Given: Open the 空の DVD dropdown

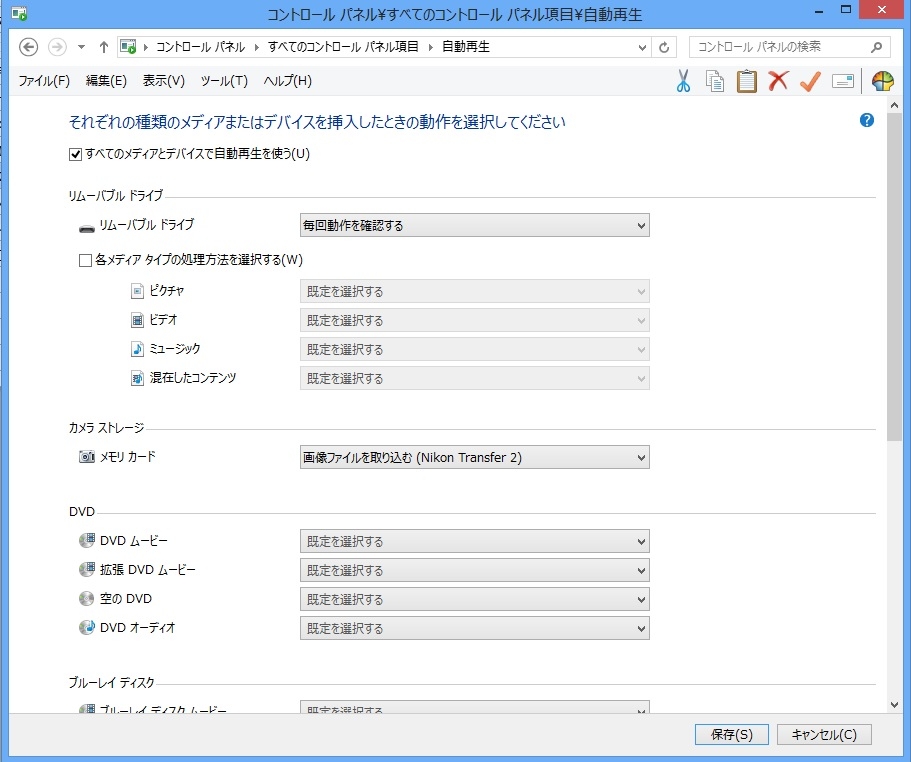Looking at the screenshot, I should pos(475,599).
